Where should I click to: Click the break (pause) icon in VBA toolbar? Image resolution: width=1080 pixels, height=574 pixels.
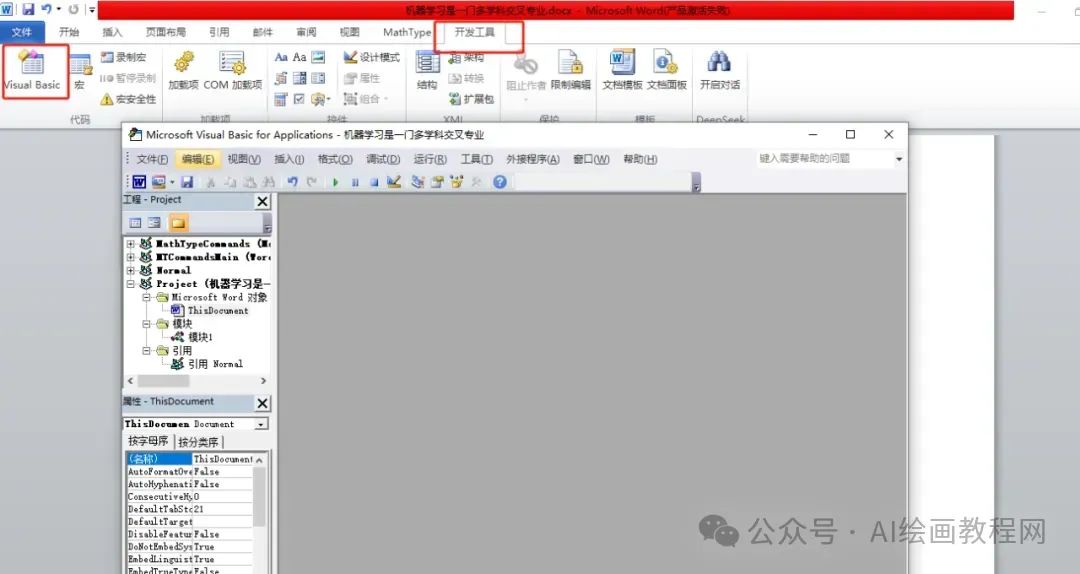[x=355, y=183]
